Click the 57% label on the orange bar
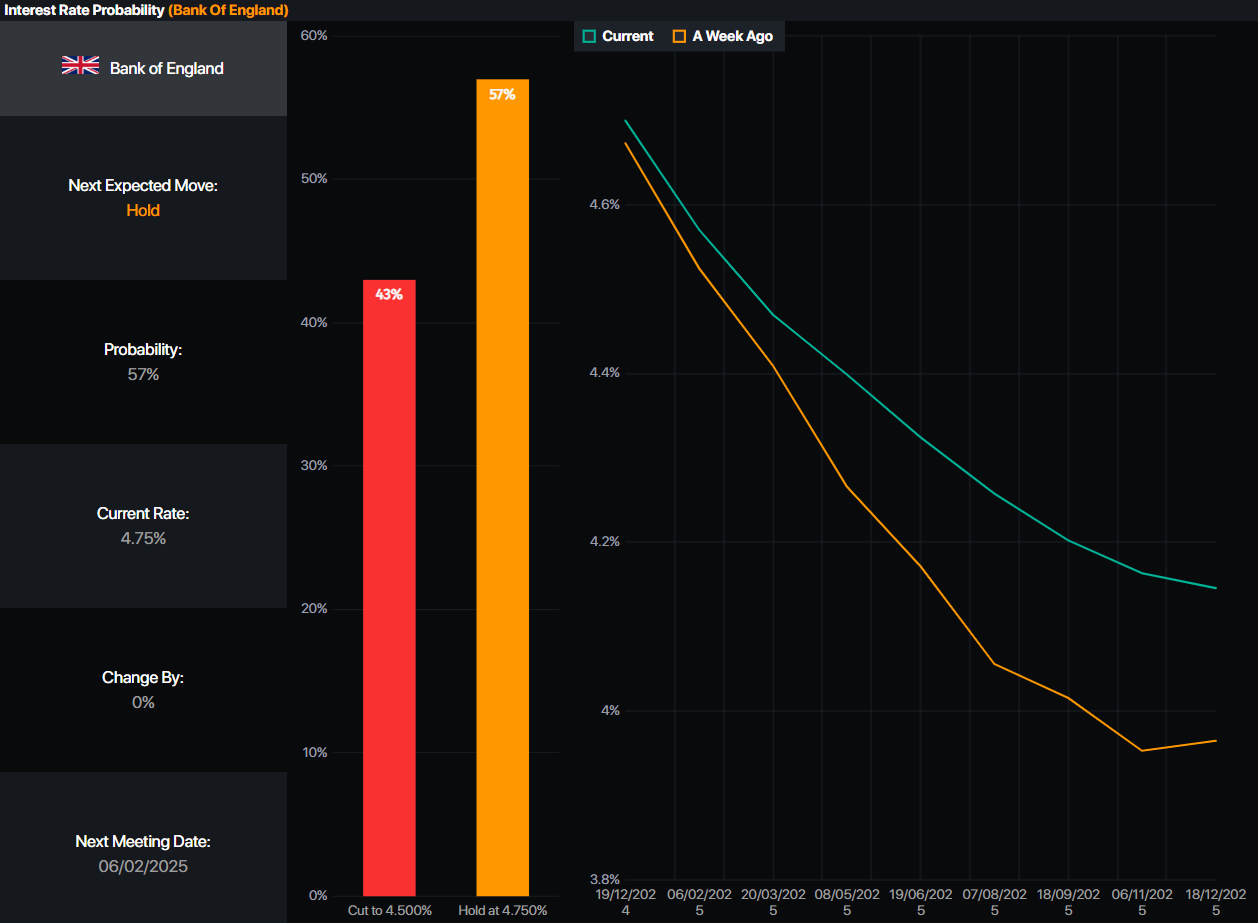Image resolution: width=1258 pixels, height=923 pixels. point(502,95)
